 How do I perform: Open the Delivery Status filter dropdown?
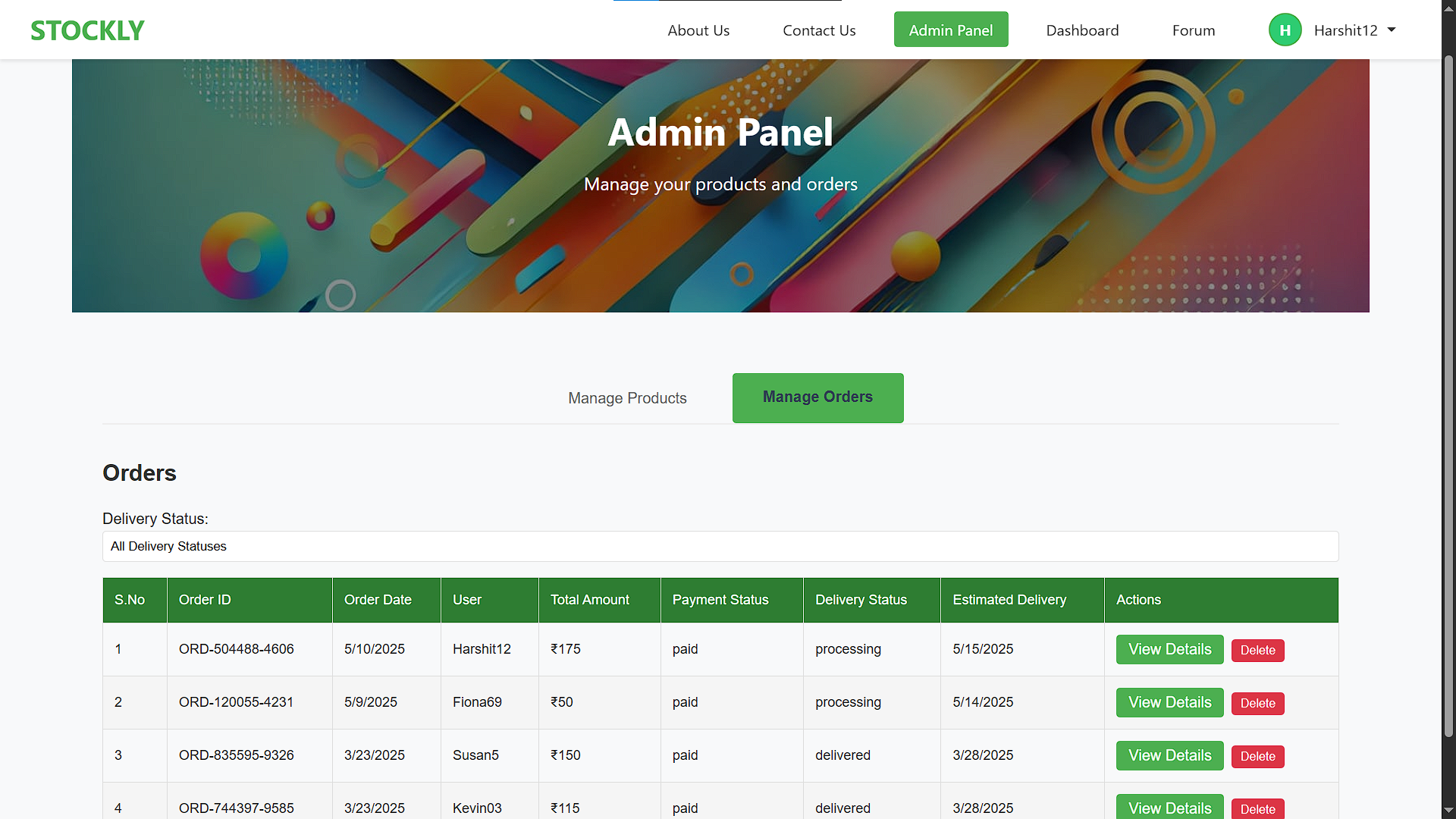pos(720,546)
